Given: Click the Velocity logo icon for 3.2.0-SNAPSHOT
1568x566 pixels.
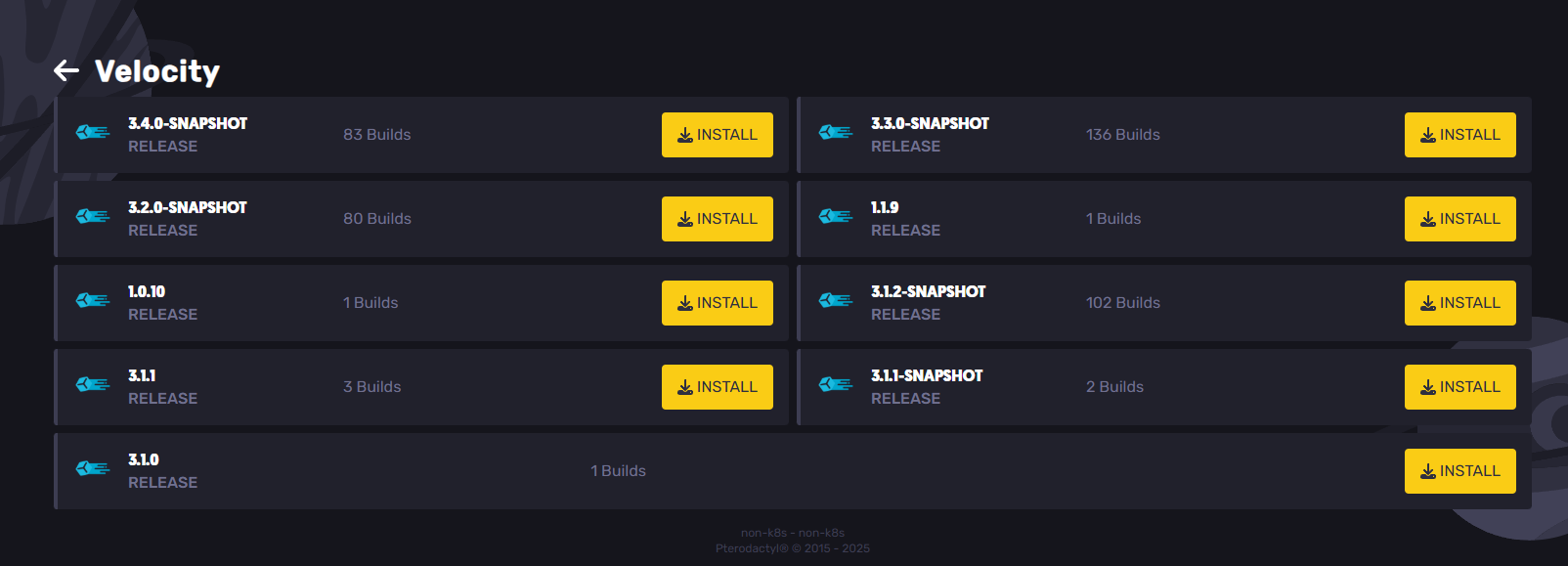Looking at the screenshot, I should point(93,216).
